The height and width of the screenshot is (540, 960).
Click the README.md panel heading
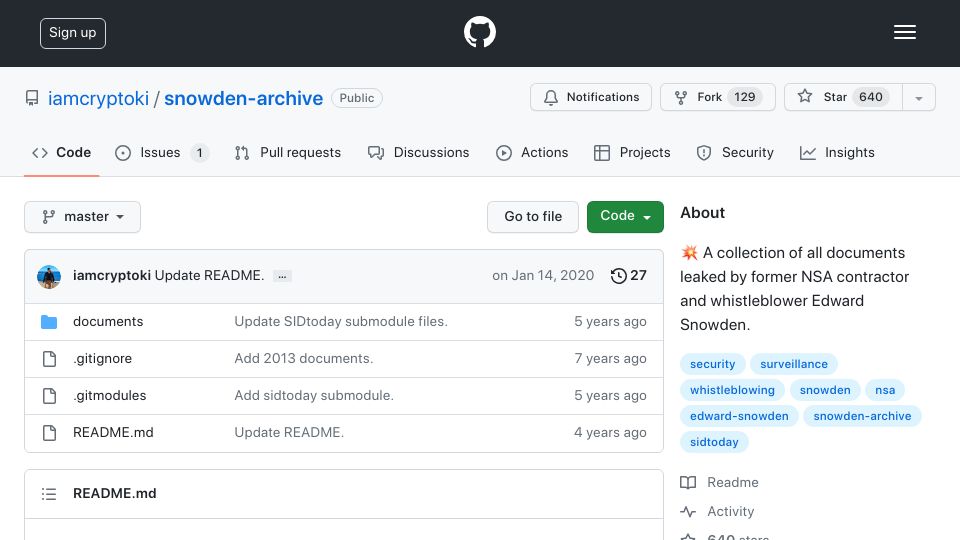[x=114, y=493]
